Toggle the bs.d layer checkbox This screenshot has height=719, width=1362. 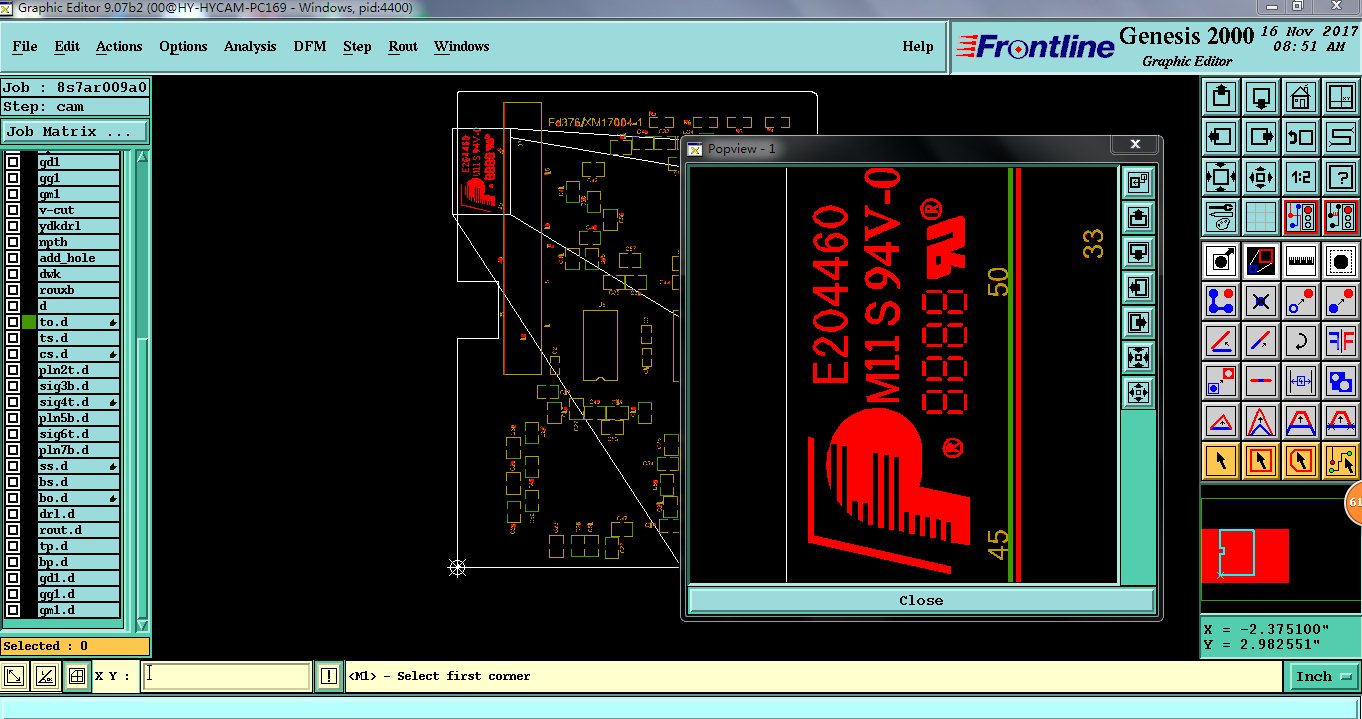[x=13, y=482]
